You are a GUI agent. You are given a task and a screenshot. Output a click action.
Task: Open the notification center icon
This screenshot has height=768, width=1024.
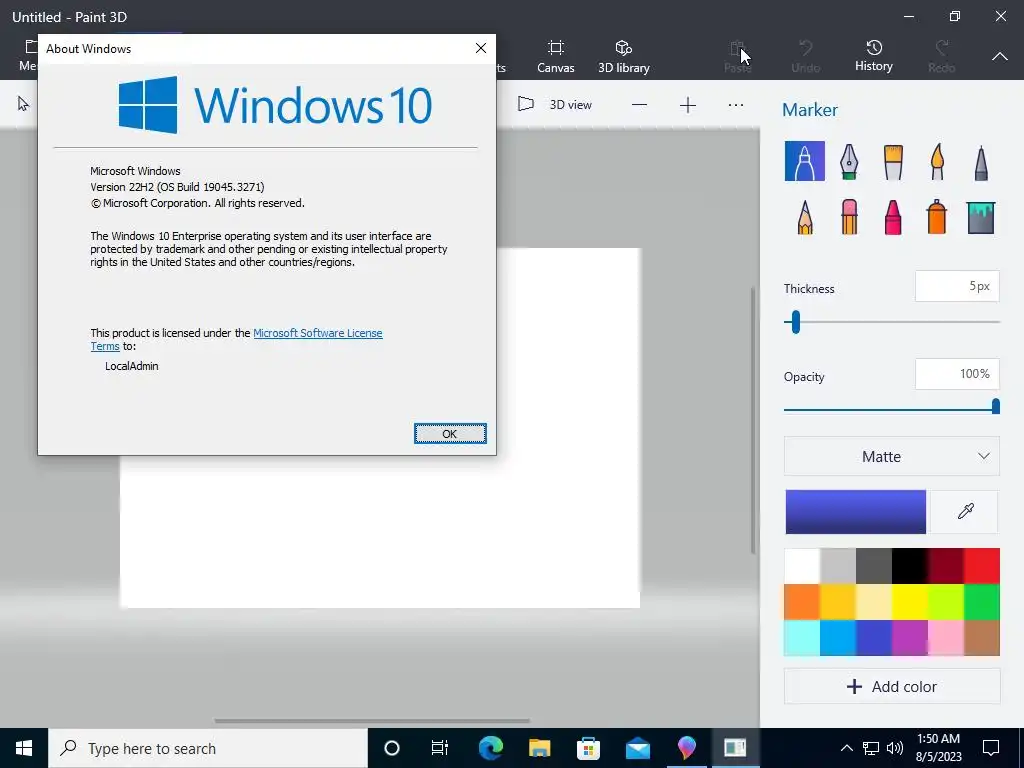pos(991,748)
